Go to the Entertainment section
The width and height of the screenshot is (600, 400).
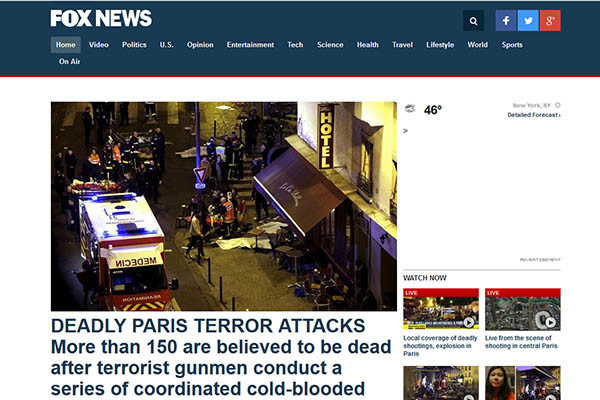[x=250, y=45]
